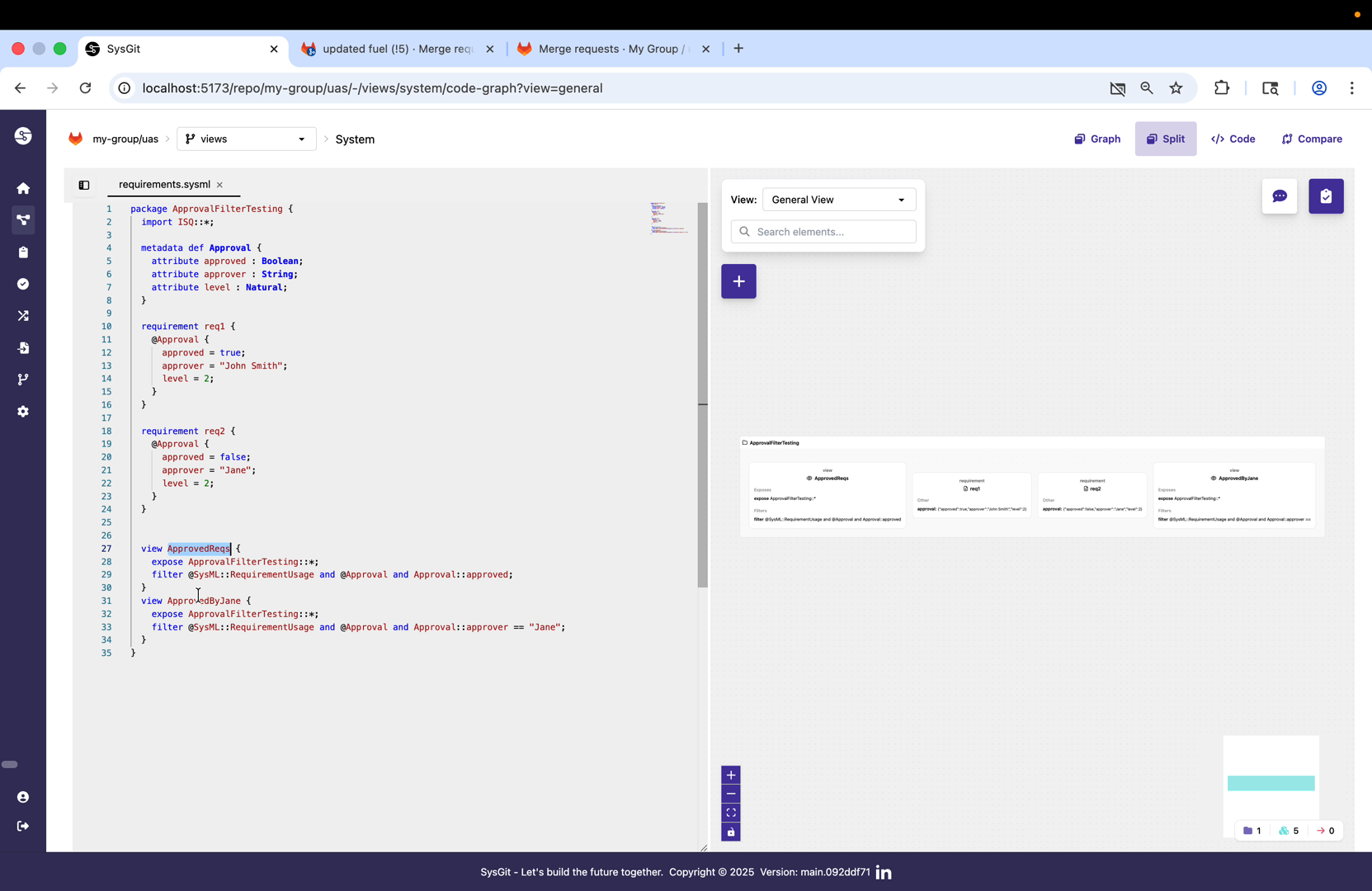Select the merge requests shuffle icon in sidebar
1372x891 pixels.
[x=23, y=316]
